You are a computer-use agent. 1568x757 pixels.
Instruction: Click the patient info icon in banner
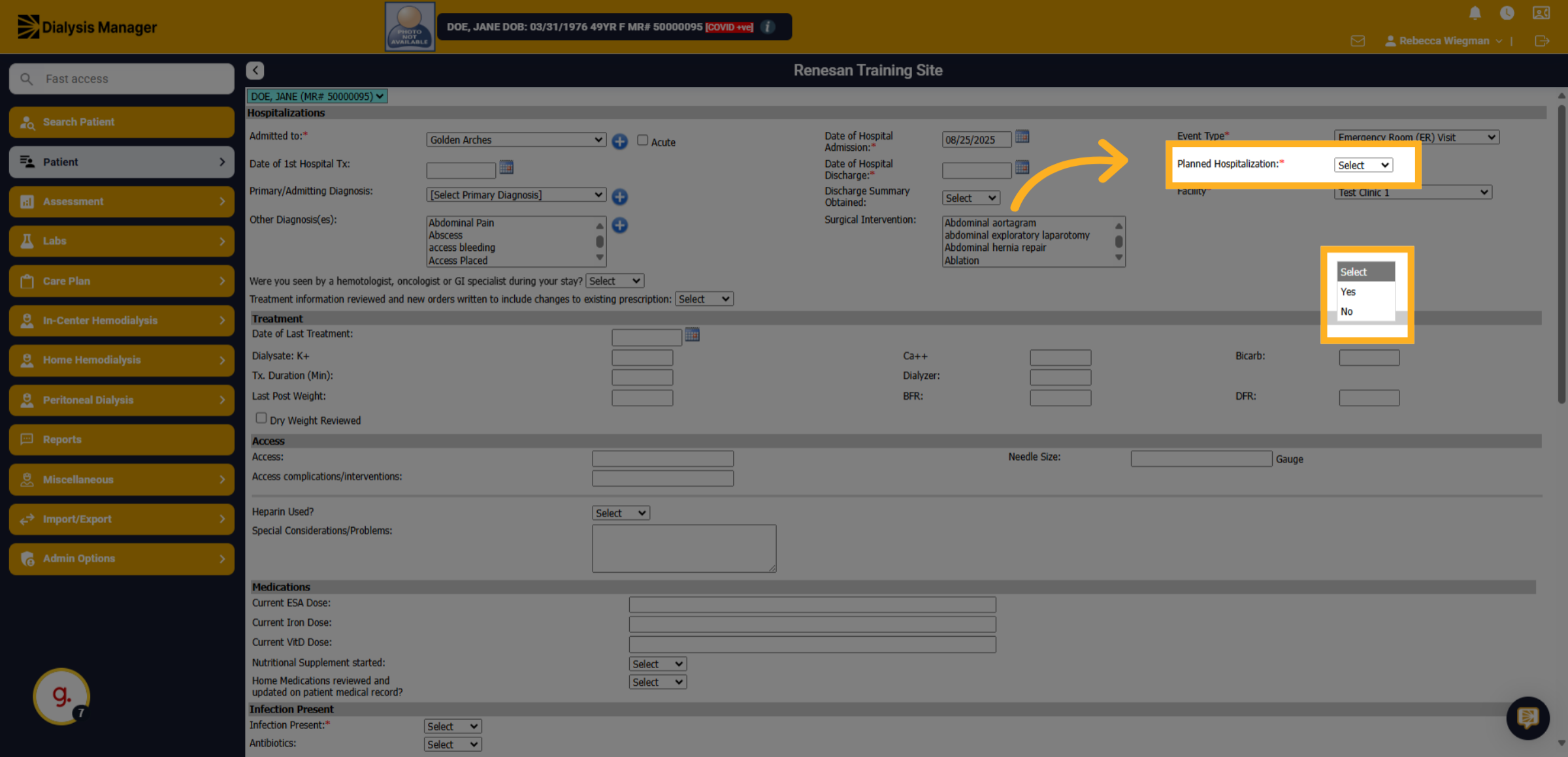click(x=768, y=27)
